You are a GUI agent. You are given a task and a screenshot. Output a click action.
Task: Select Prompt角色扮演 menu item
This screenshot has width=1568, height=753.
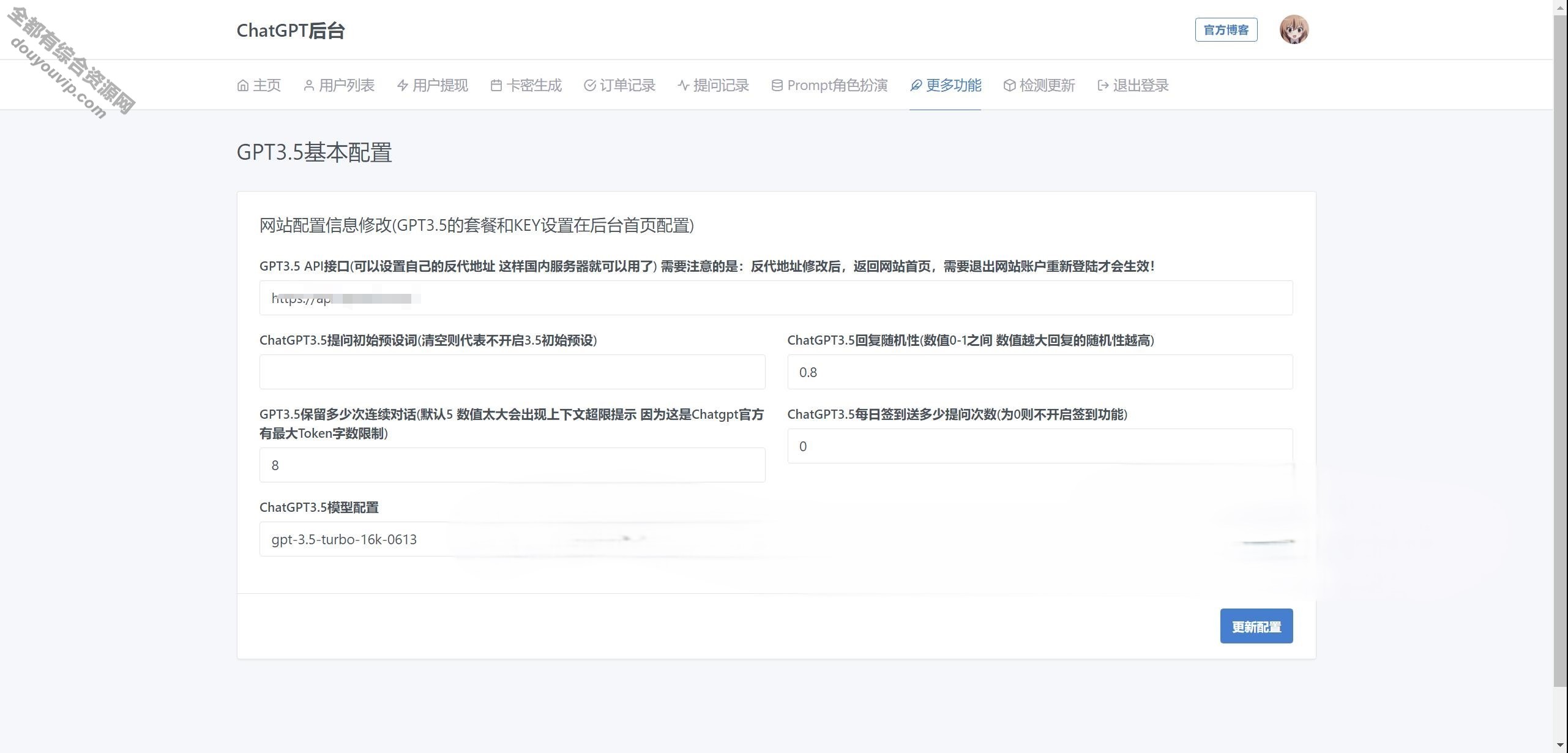tap(829, 85)
